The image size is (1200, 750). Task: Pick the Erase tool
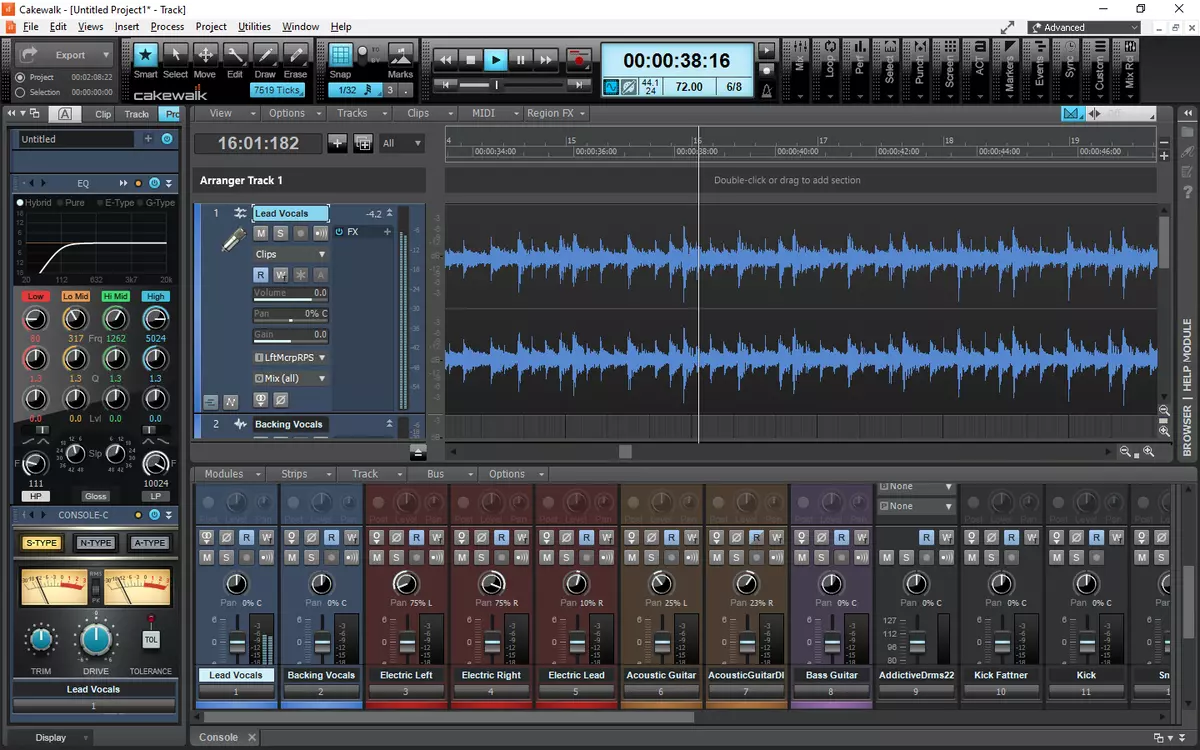coord(295,54)
